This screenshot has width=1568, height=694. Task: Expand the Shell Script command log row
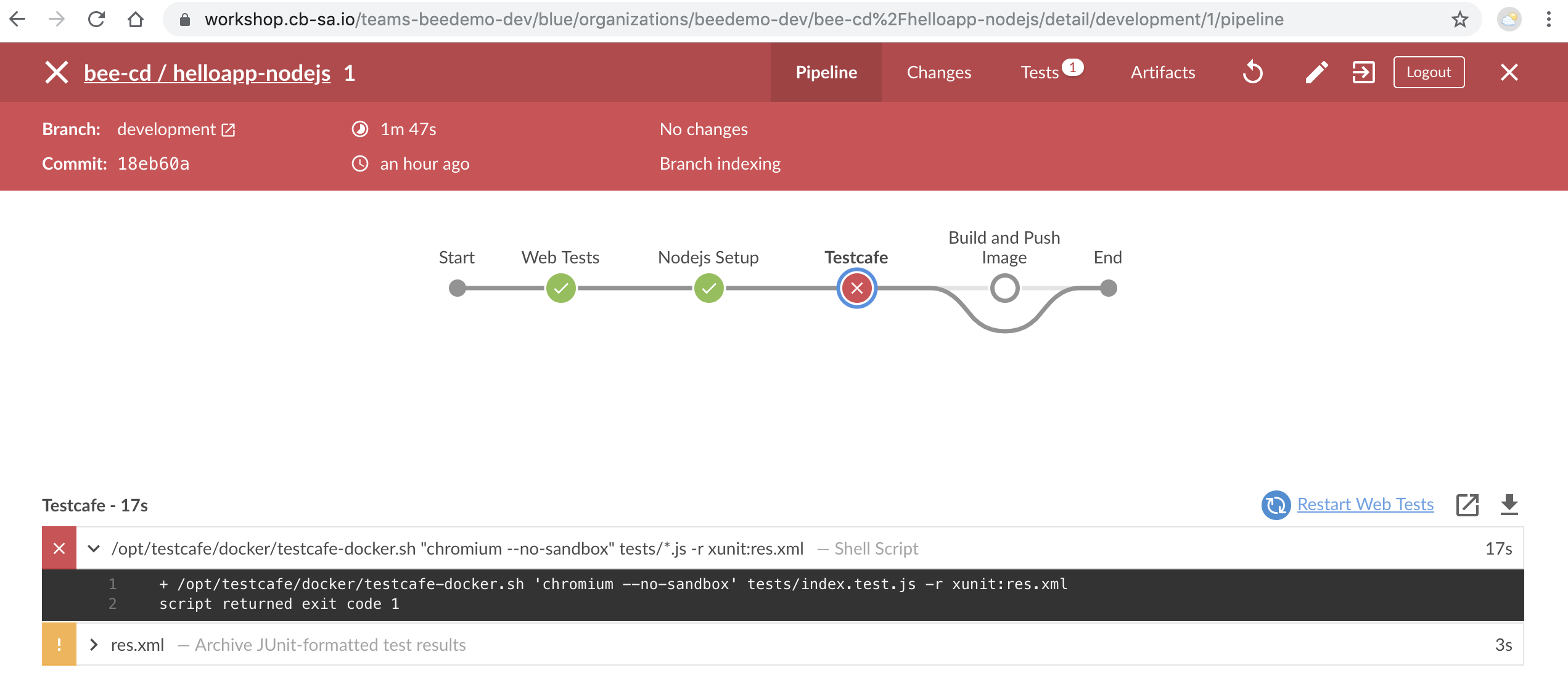point(94,549)
